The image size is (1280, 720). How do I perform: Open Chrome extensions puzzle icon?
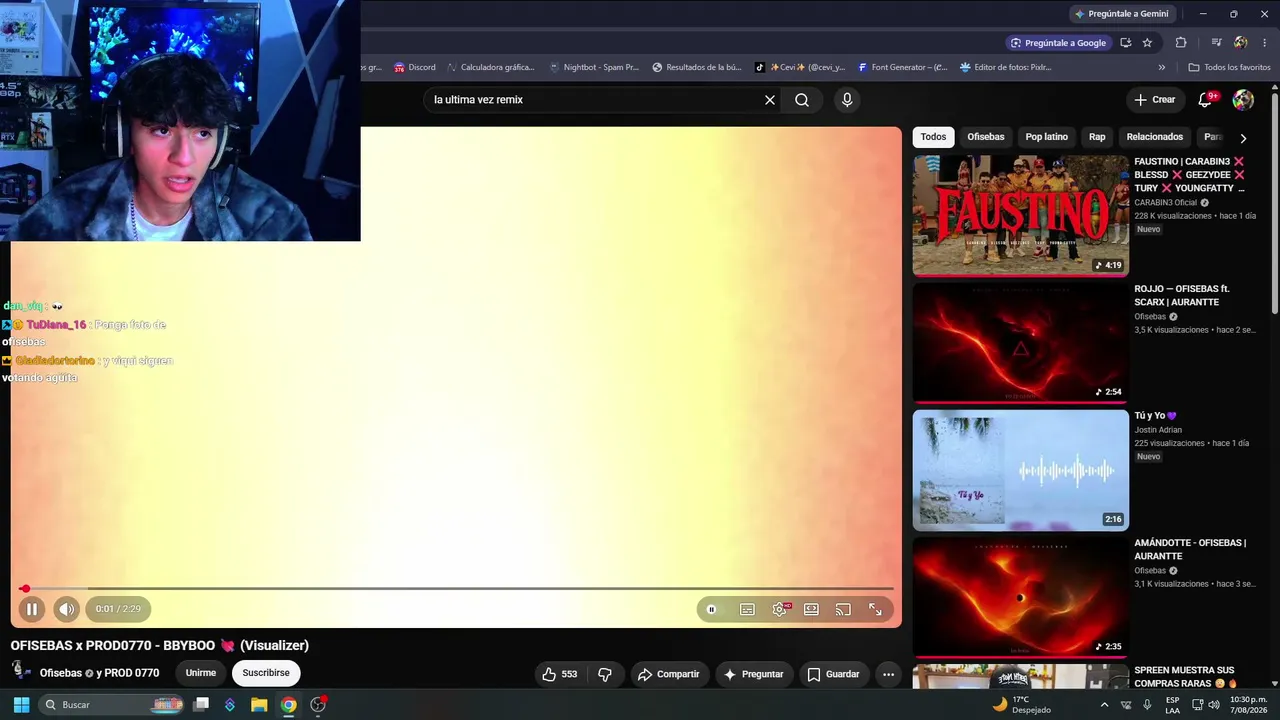tap(1181, 43)
